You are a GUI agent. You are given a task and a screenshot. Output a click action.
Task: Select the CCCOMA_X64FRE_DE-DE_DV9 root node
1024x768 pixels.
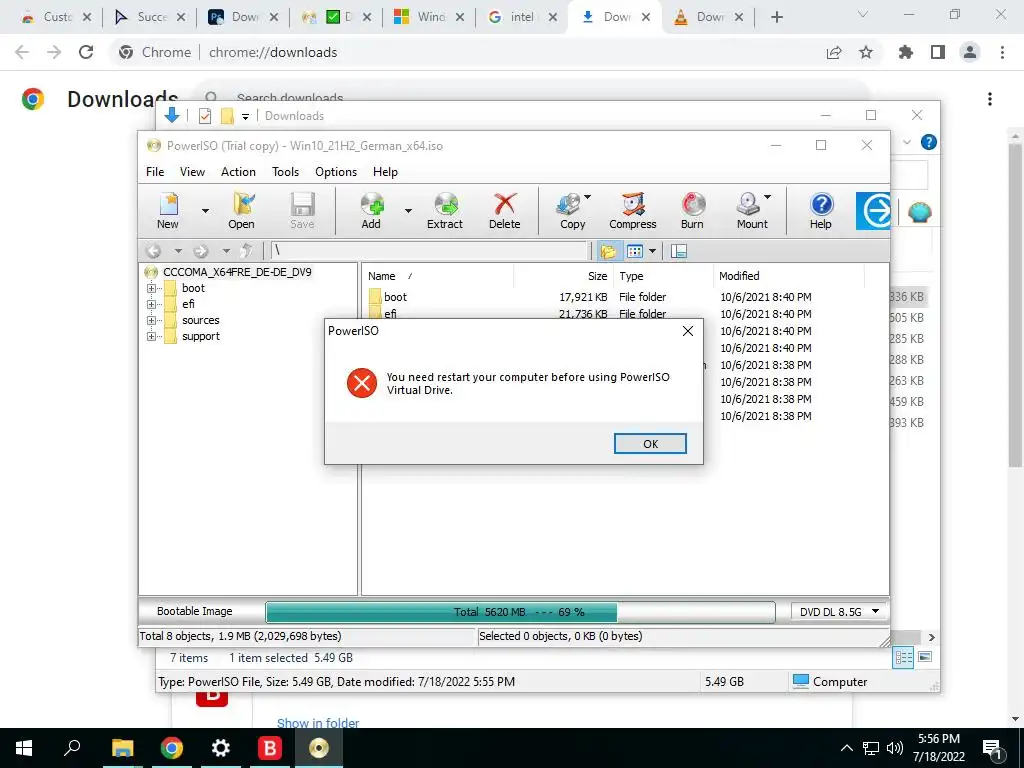coord(237,272)
